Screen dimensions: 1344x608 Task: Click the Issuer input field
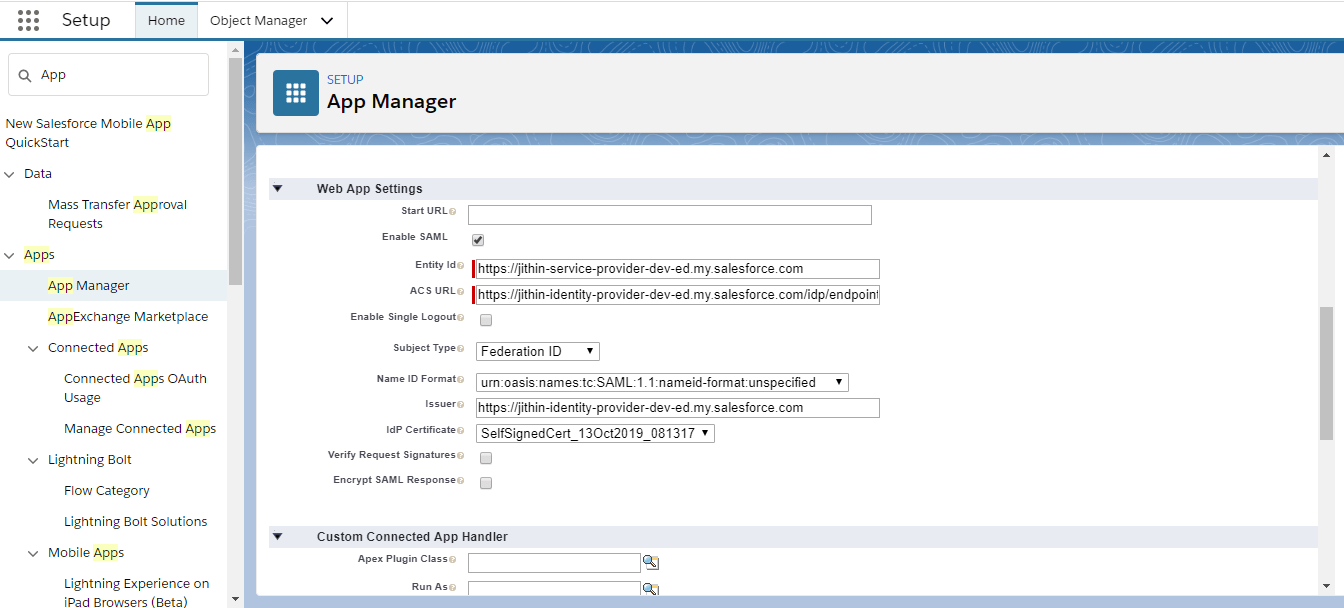tap(678, 408)
